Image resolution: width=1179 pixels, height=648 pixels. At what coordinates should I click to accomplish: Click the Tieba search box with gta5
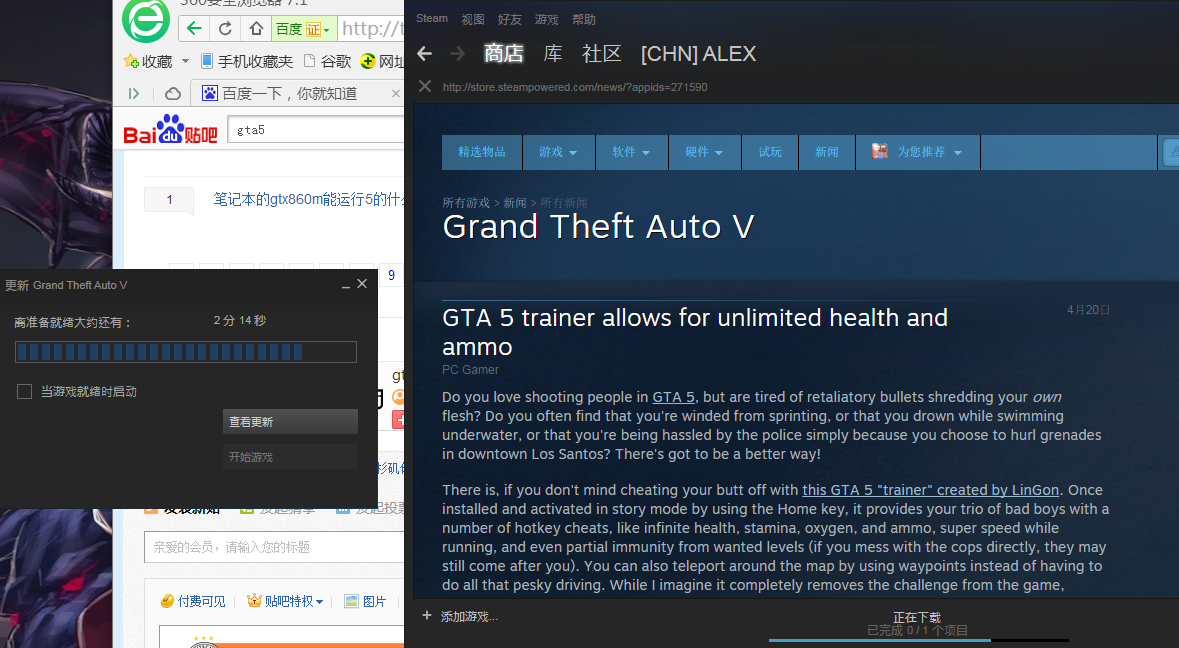pyautogui.click(x=316, y=129)
